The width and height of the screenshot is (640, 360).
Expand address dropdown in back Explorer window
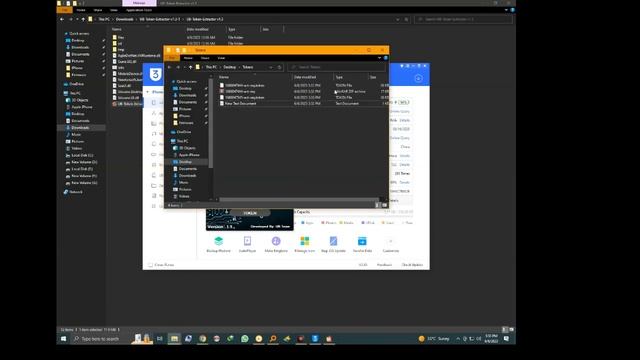click(398, 19)
